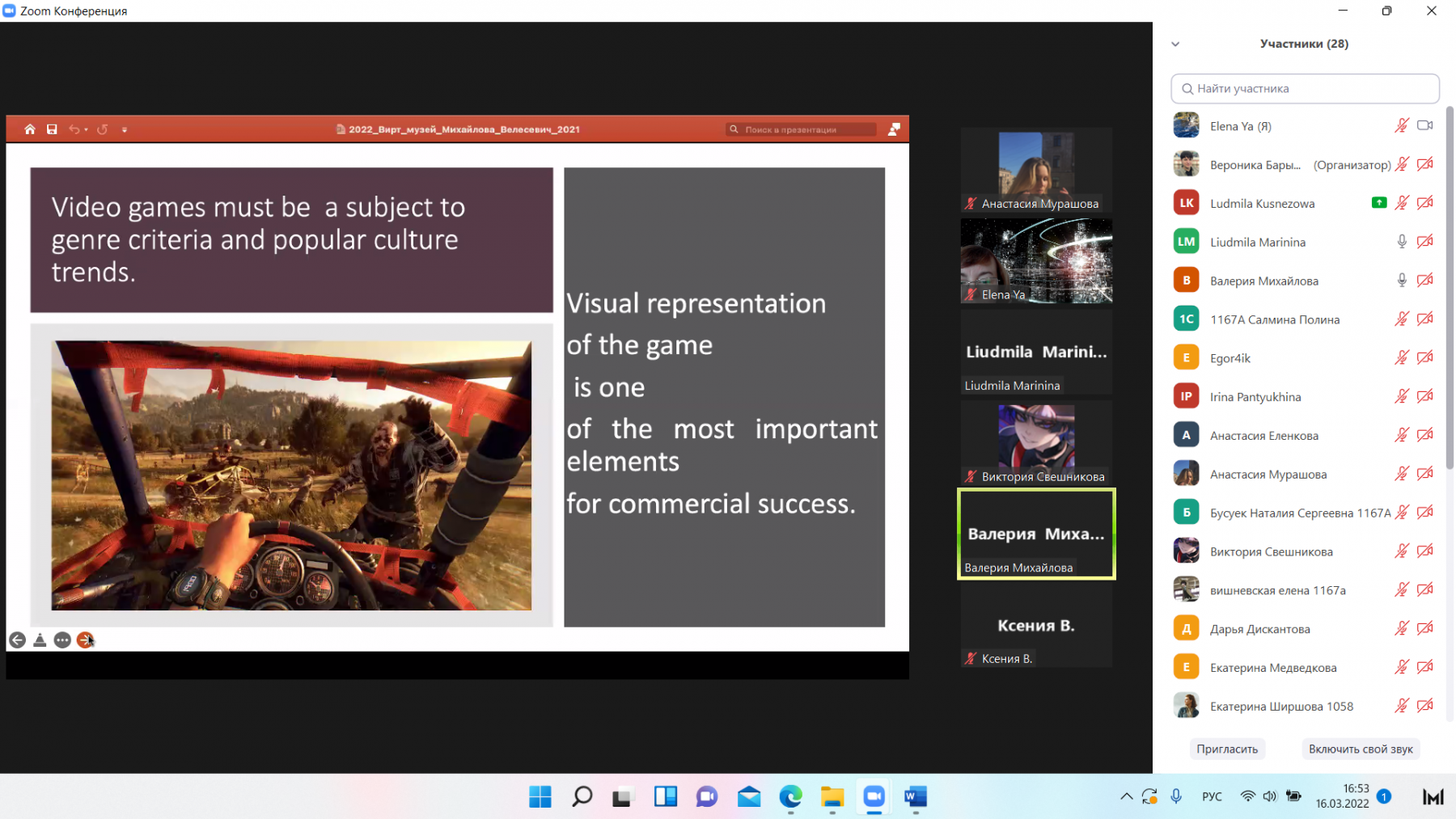Click the sync update icon in system tray
This screenshot has height=819, width=1456.
point(1149,796)
